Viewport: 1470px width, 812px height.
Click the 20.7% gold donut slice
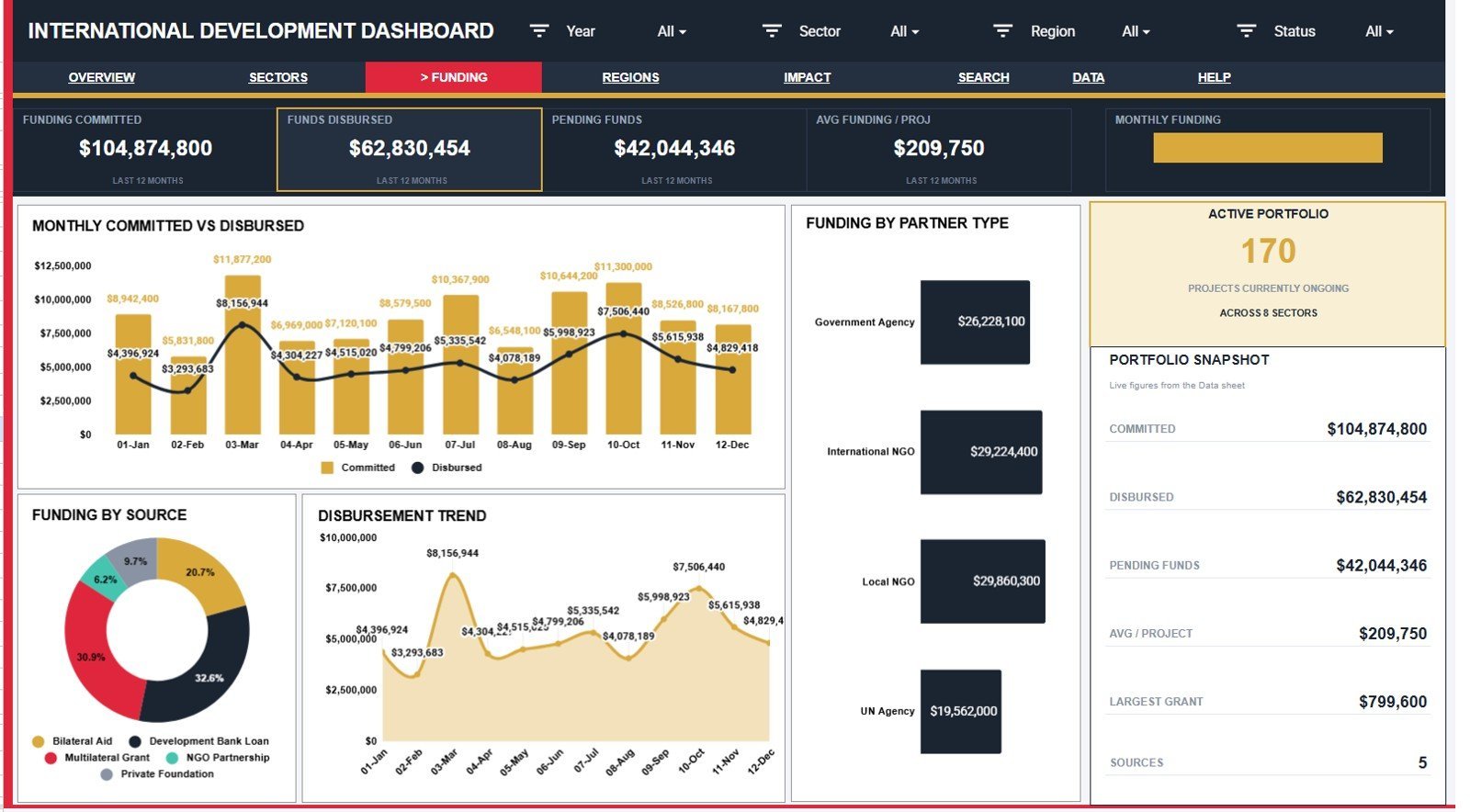tap(200, 571)
